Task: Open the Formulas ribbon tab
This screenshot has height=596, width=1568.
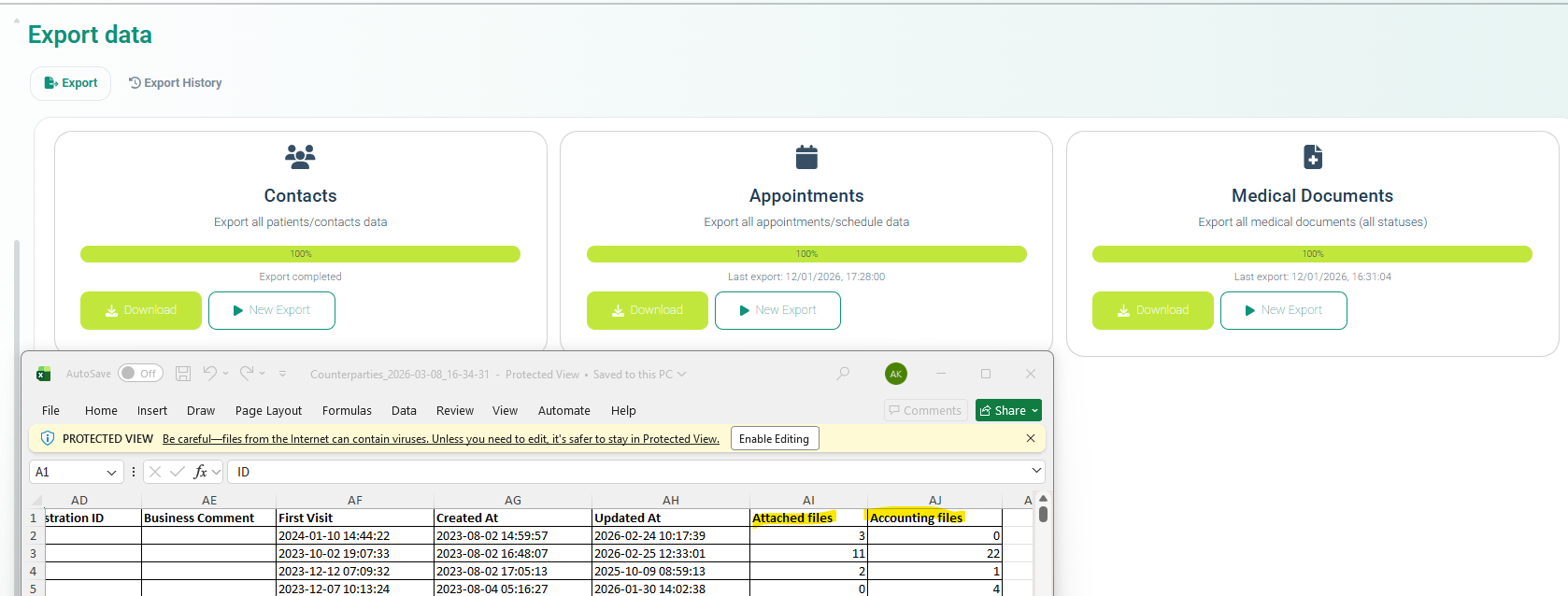Action: click(347, 410)
